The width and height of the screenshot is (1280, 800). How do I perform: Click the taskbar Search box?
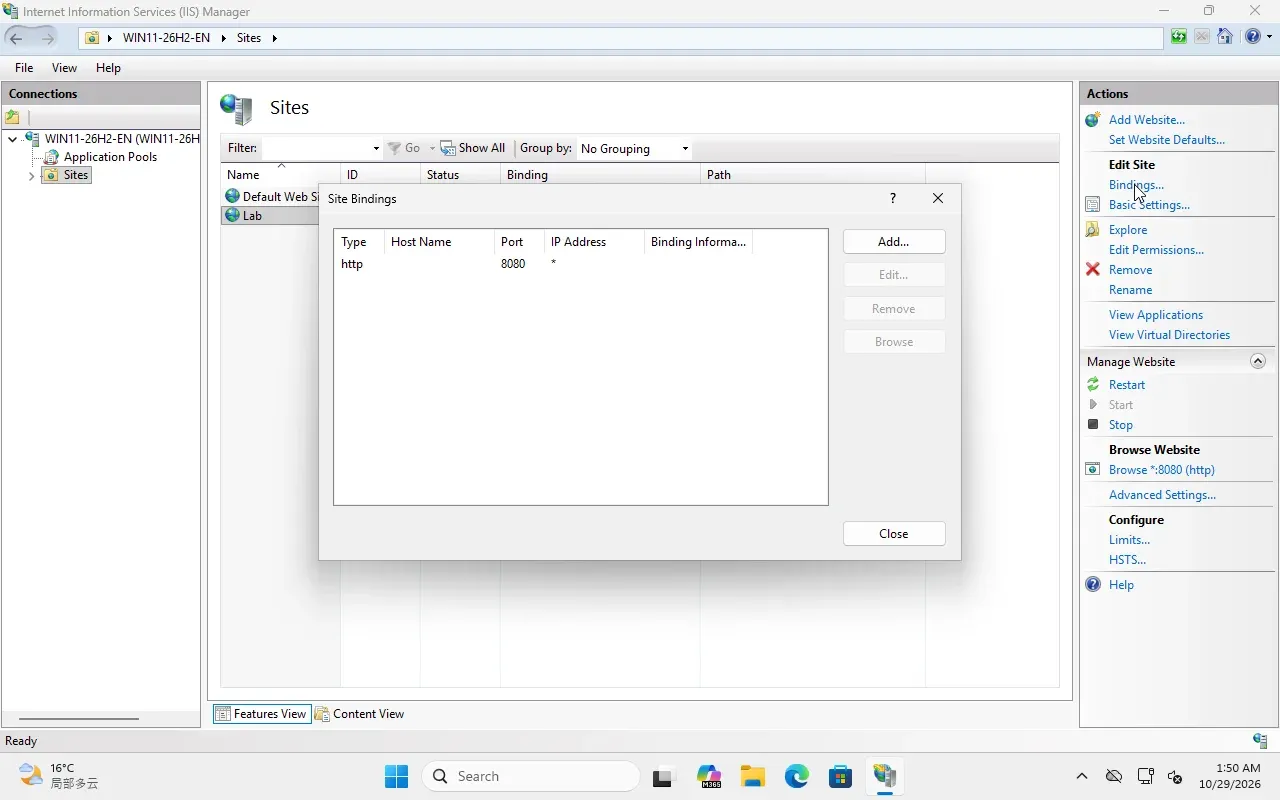[530, 776]
